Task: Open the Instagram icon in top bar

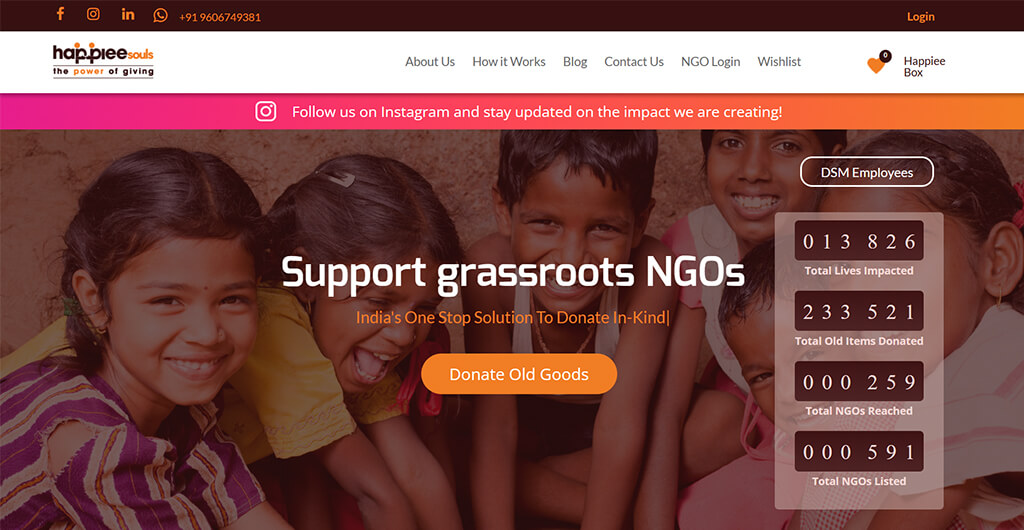Action: [93, 14]
